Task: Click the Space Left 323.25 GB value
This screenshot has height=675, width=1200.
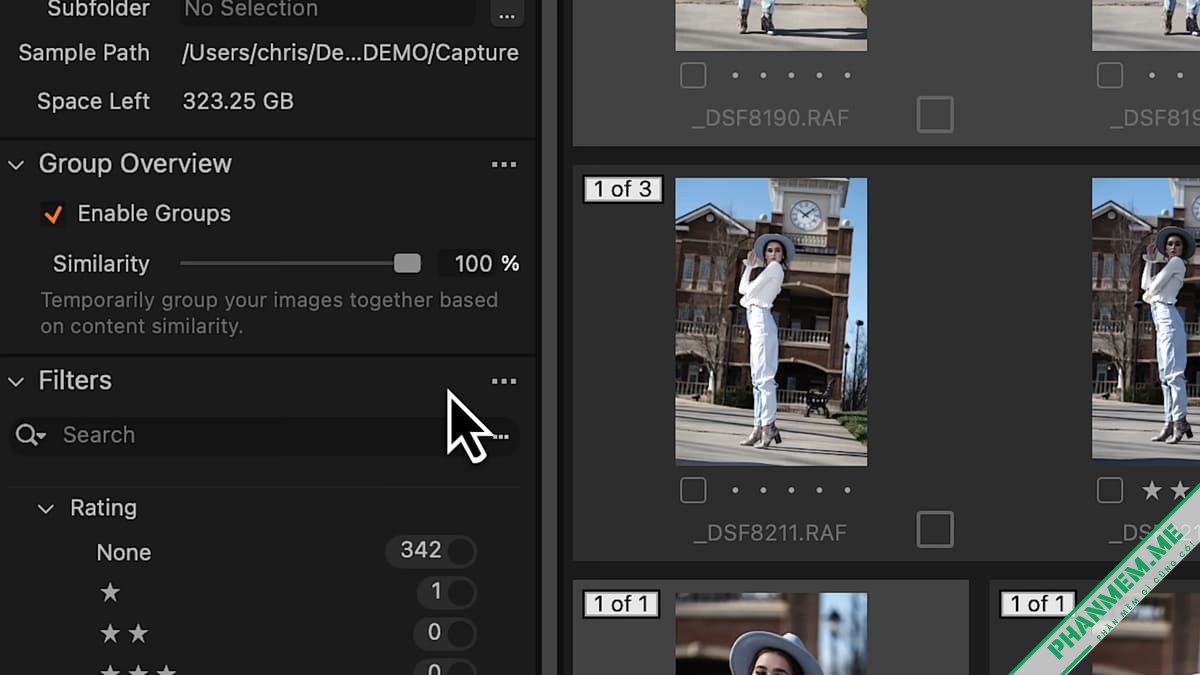Action: [238, 101]
